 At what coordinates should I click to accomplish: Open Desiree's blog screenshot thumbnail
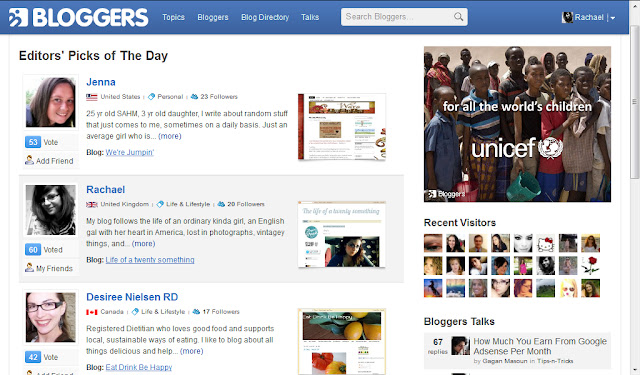342,342
